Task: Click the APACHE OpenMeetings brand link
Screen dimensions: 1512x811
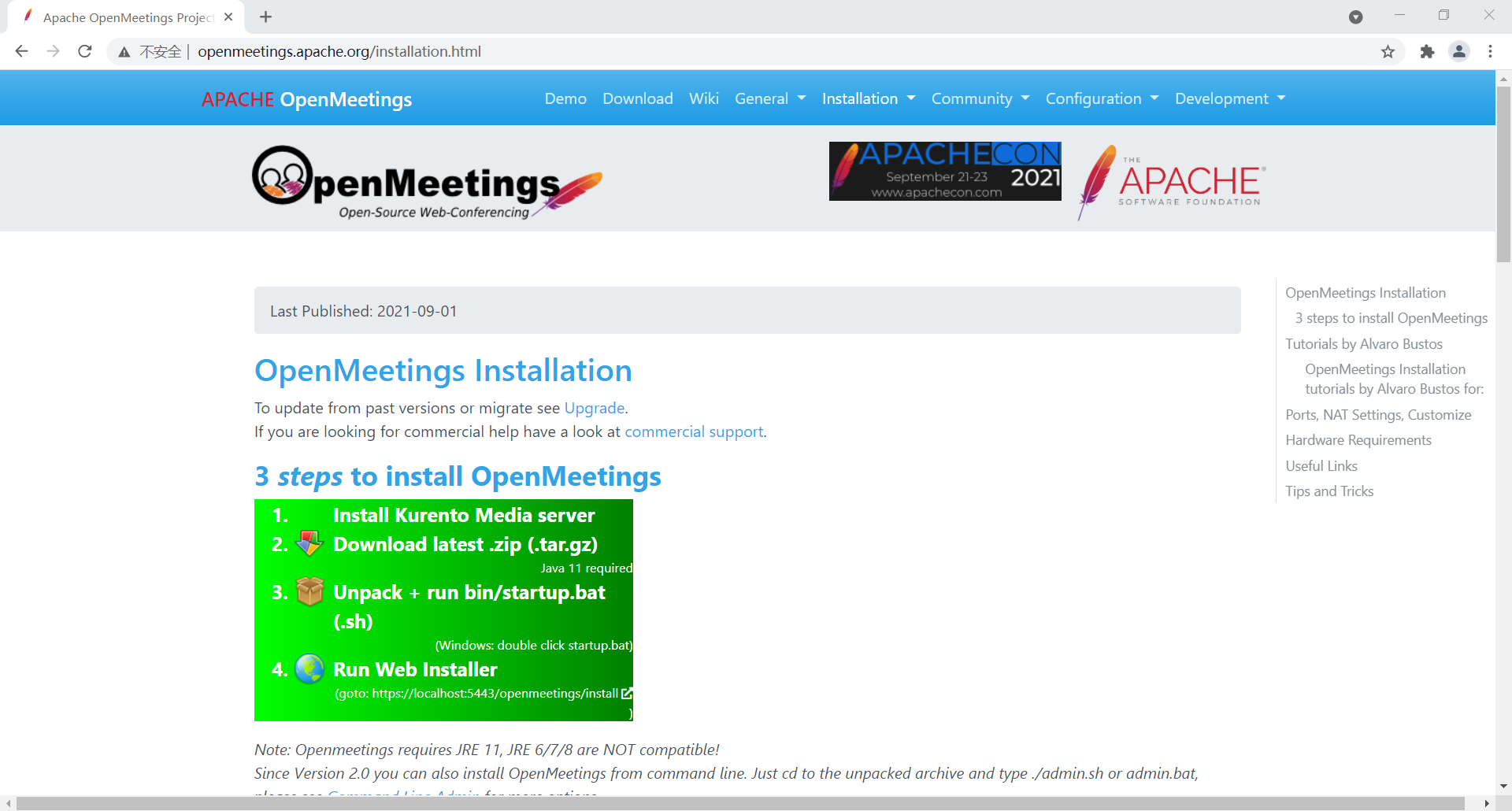Action: [x=306, y=99]
